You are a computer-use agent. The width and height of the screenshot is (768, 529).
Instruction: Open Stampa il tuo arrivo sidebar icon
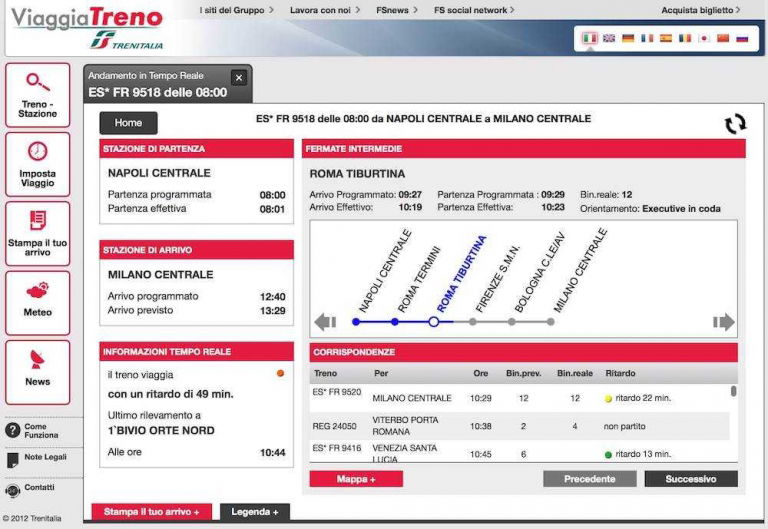tap(38, 234)
